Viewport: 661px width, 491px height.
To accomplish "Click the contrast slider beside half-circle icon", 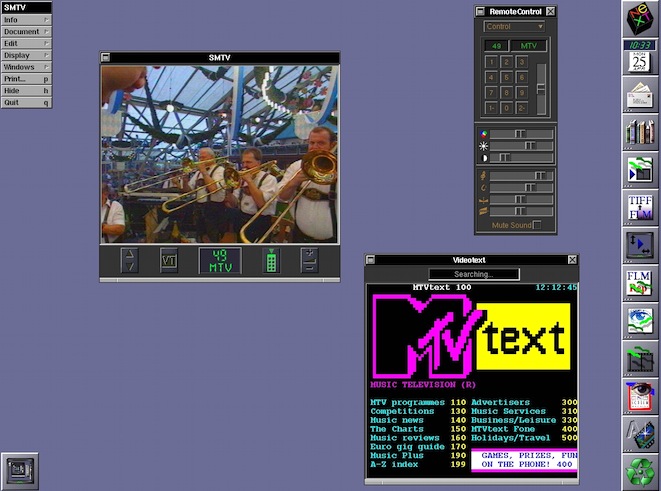I will tap(521, 158).
